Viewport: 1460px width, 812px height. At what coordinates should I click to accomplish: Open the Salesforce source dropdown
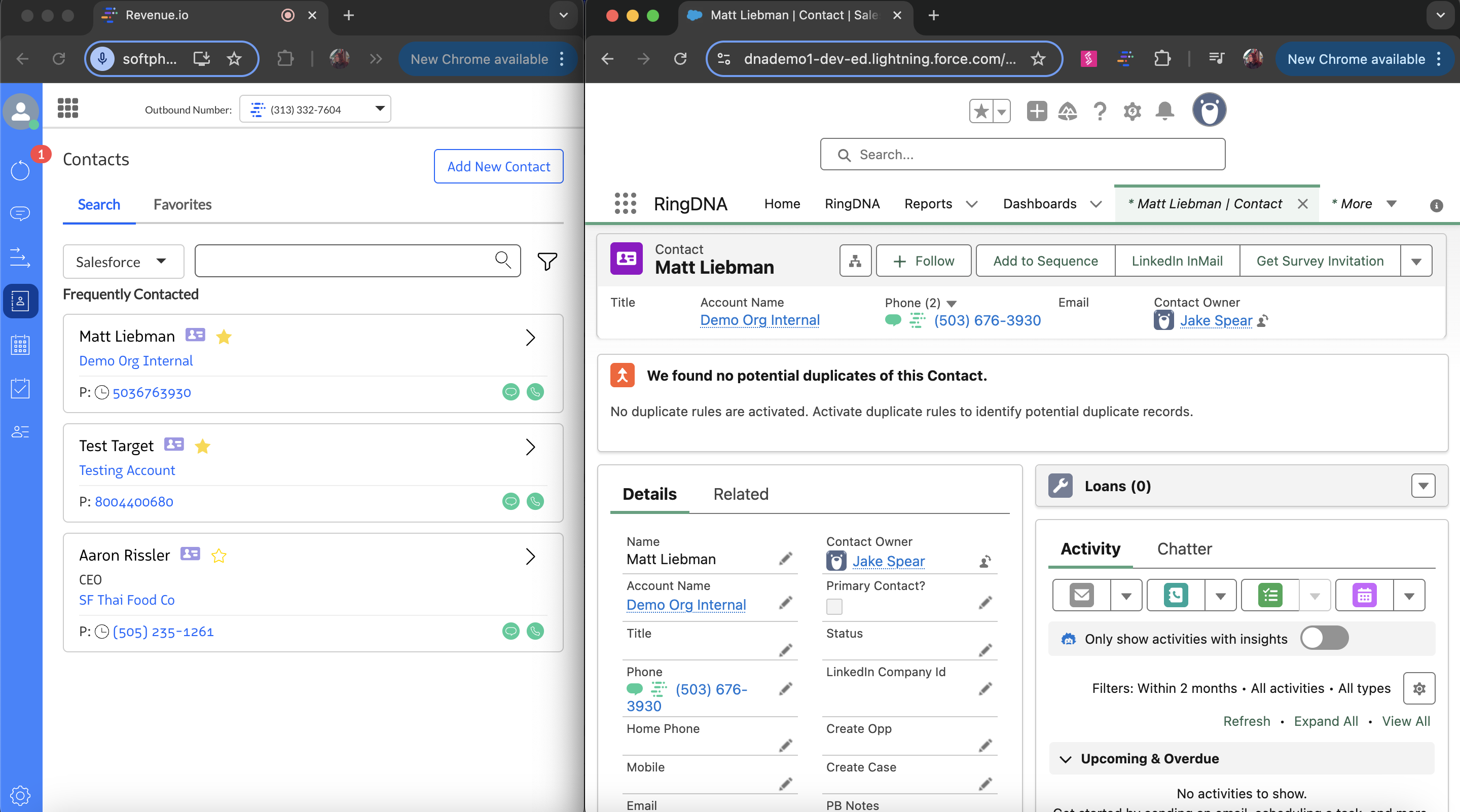[123, 262]
